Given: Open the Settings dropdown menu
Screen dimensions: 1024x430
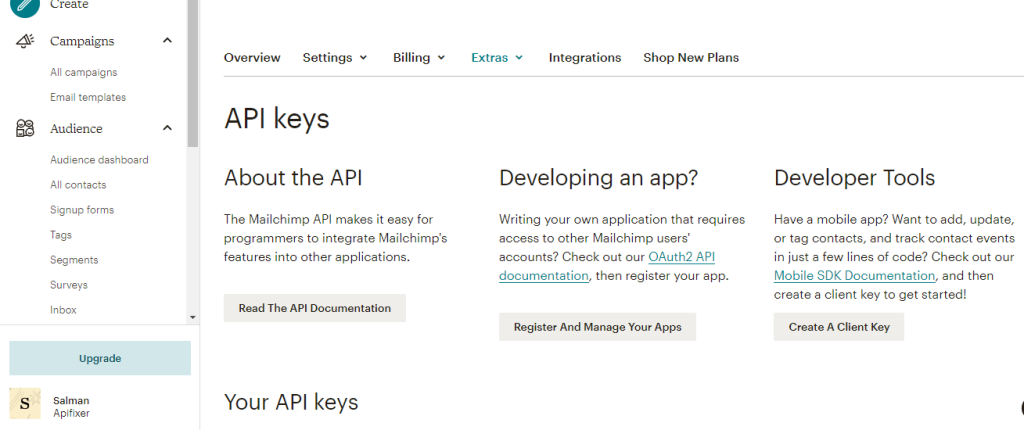Looking at the screenshot, I should [x=335, y=58].
